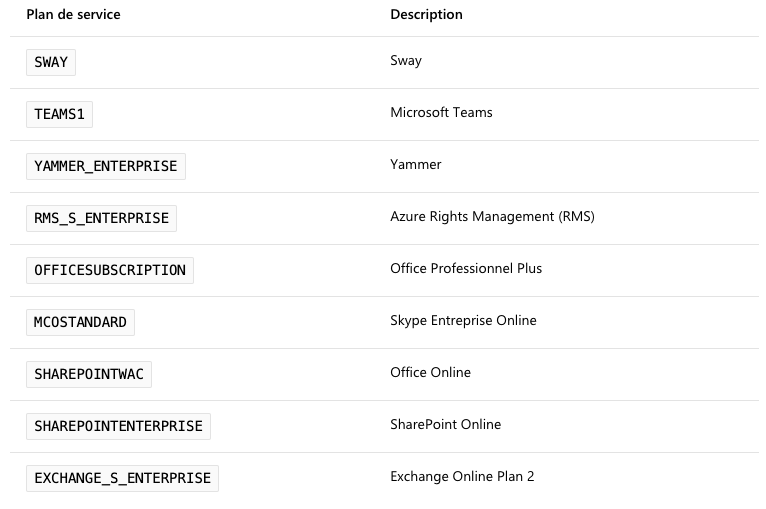This screenshot has height=509, width=766.
Task: Click Exchange Online Plan 2 text
Action: 462,476
